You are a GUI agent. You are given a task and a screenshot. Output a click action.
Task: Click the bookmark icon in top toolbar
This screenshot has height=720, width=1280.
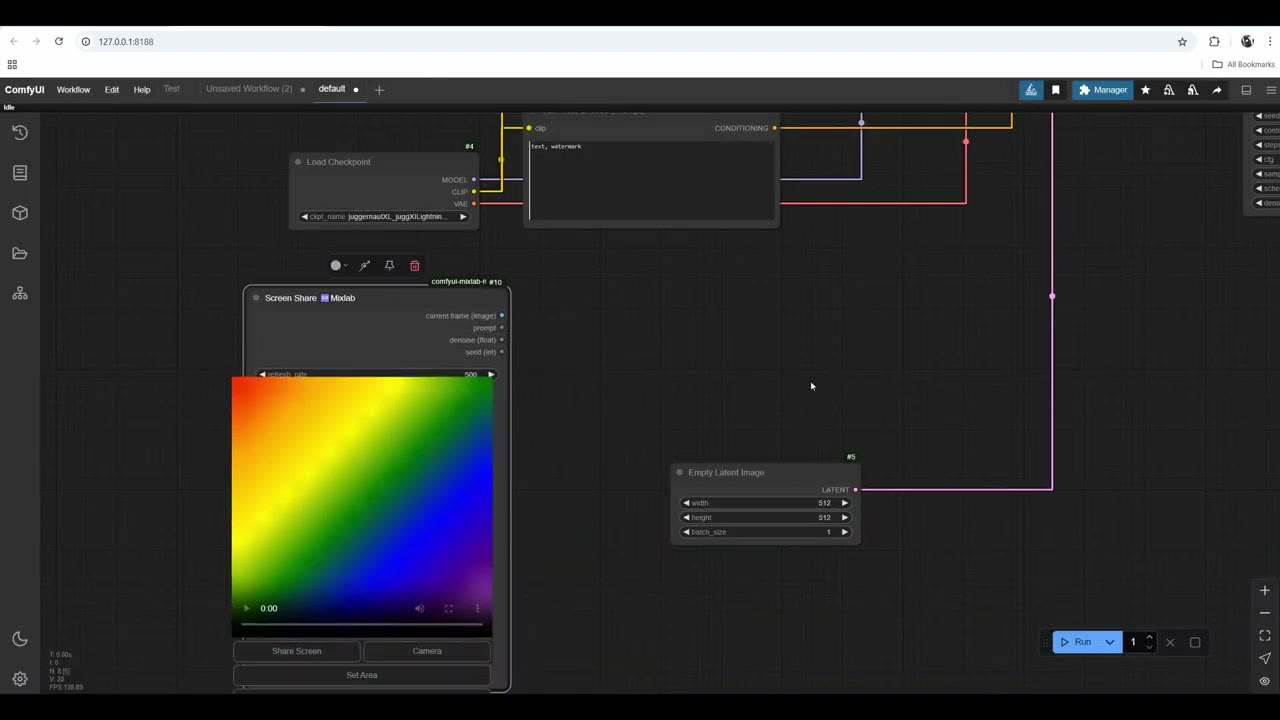pos(1055,90)
